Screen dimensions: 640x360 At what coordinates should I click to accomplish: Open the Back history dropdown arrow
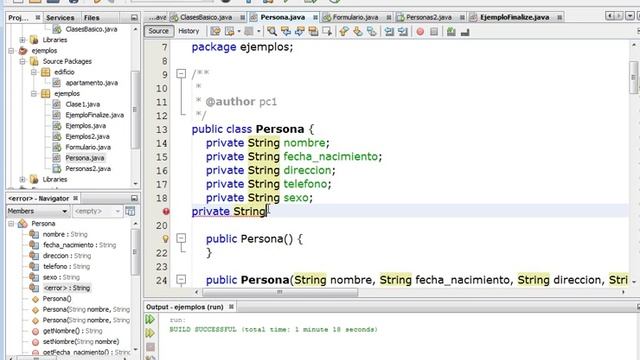click(x=239, y=31)
